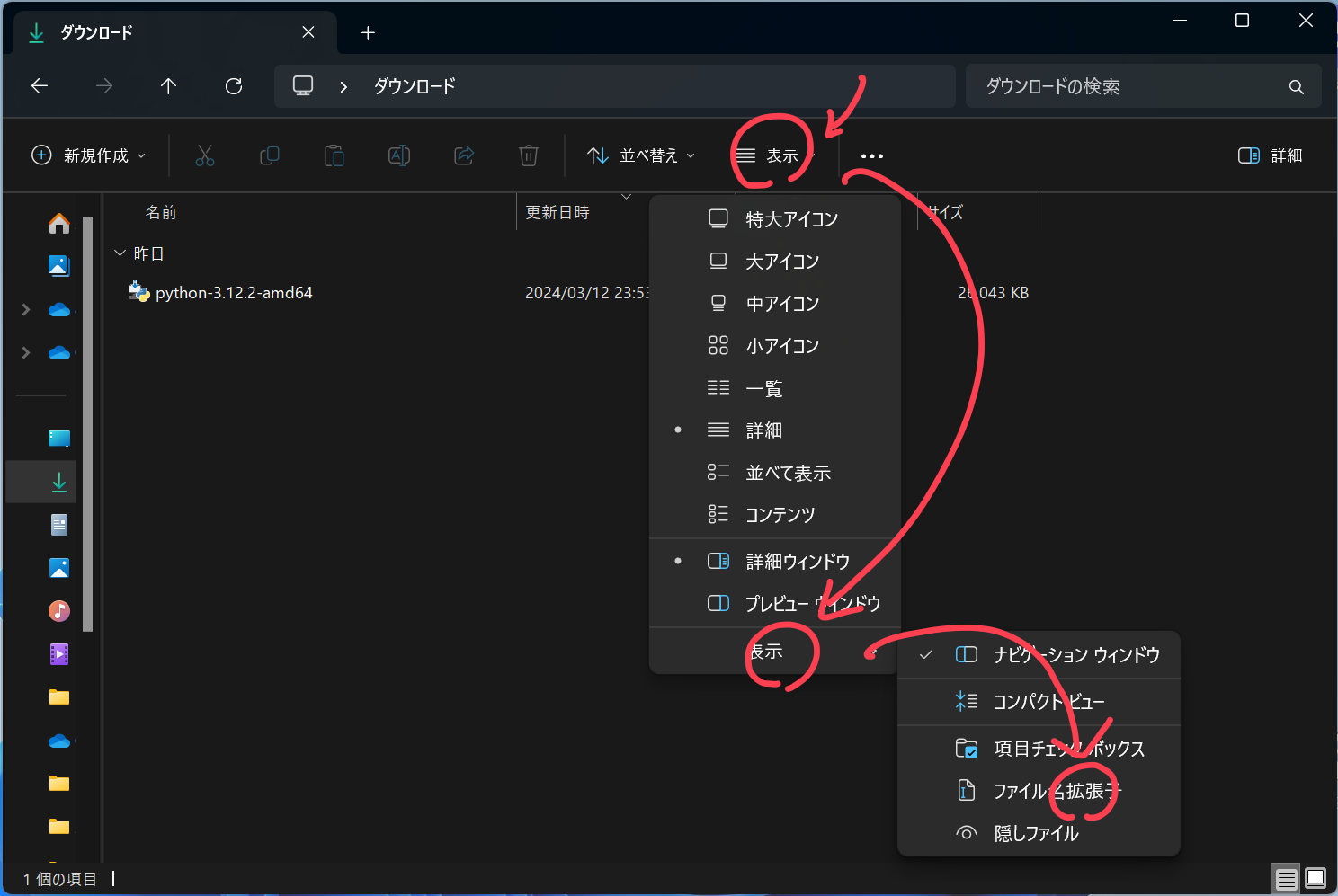Image resolution: width=1338 pixels, height=896 pixels.
Task: Click the Share icon in toolbar
Action: pos(464,156)
